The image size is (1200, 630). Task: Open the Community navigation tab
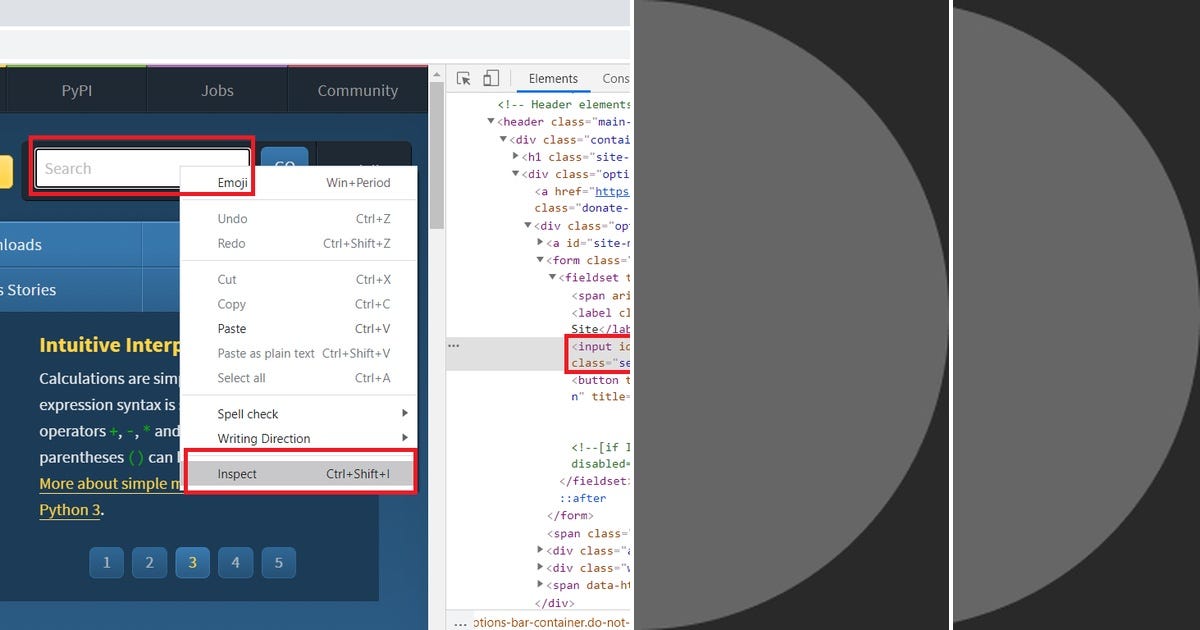(357, 89)
